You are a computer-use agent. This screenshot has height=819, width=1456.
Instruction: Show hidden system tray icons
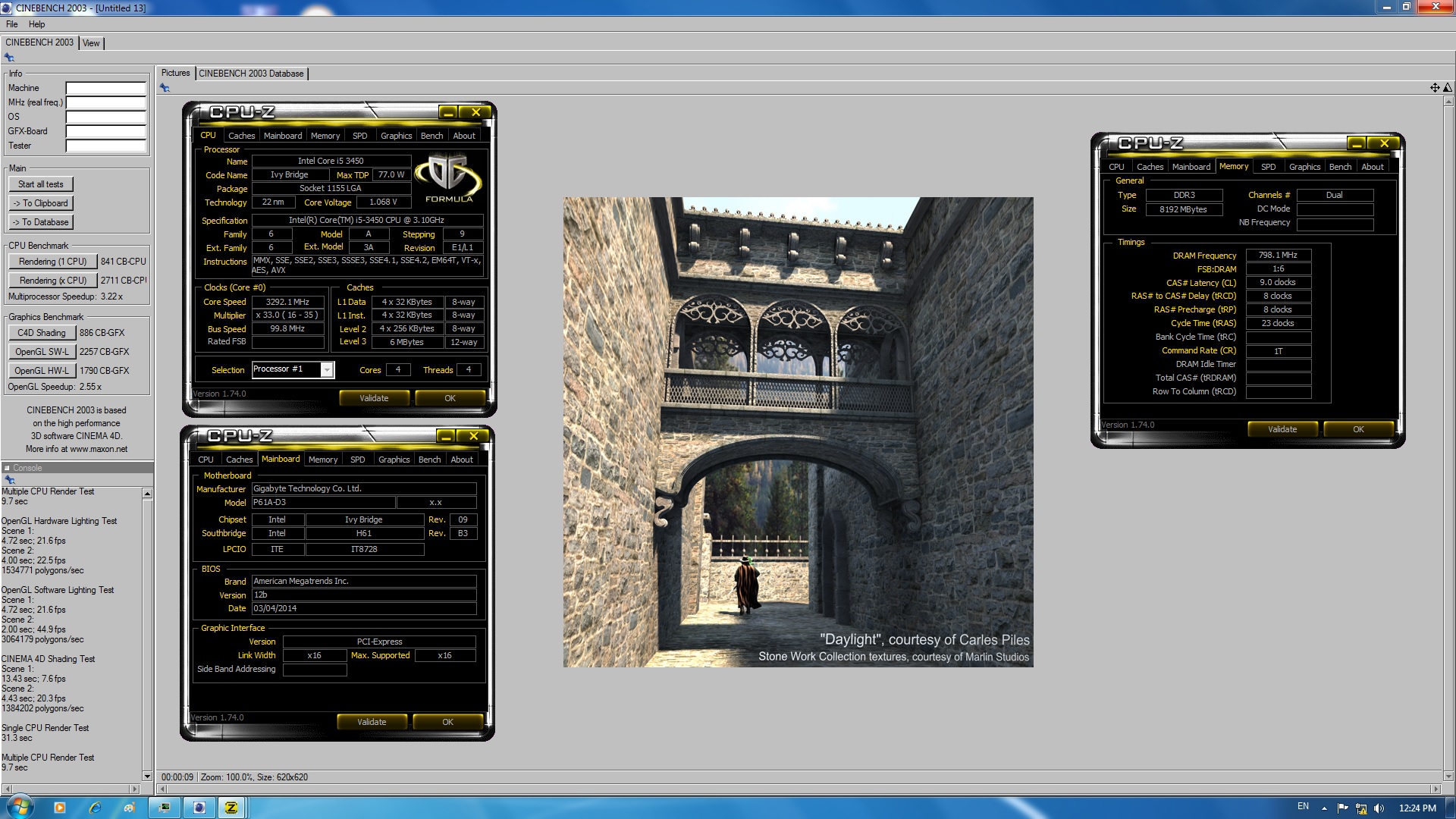point(1325,808)
